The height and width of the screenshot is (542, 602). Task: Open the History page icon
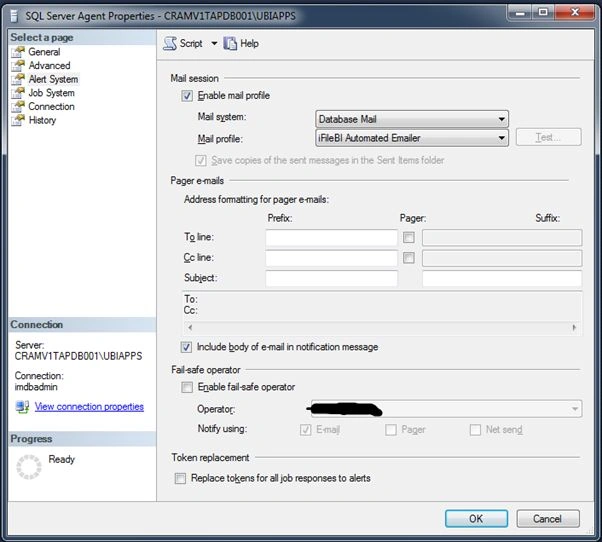[18, 120]
